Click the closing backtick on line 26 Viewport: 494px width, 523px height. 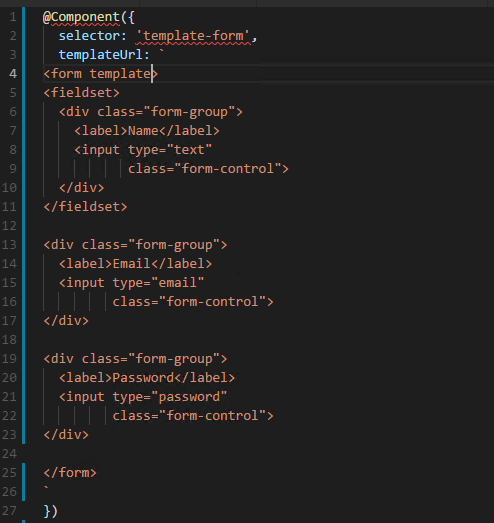pyautogui.click(x=46, y=489)
